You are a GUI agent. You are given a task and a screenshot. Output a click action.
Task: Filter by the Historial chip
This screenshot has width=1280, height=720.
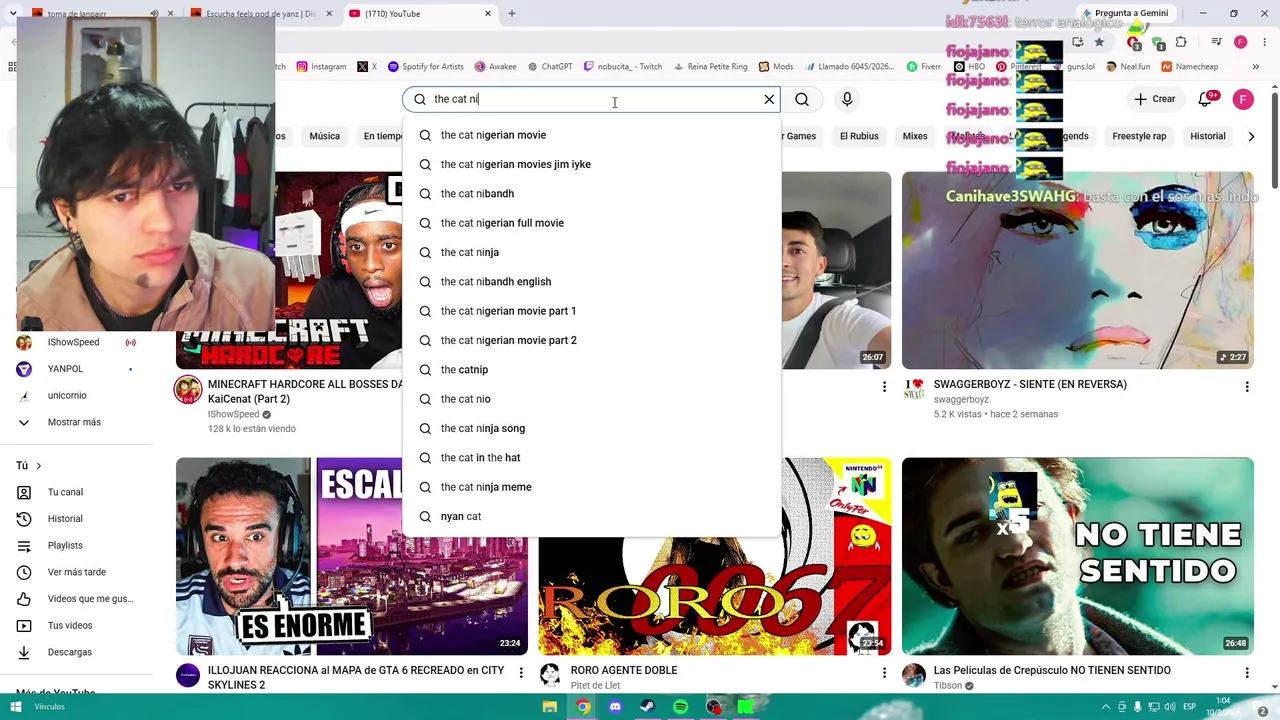[x=1208, y=136]
